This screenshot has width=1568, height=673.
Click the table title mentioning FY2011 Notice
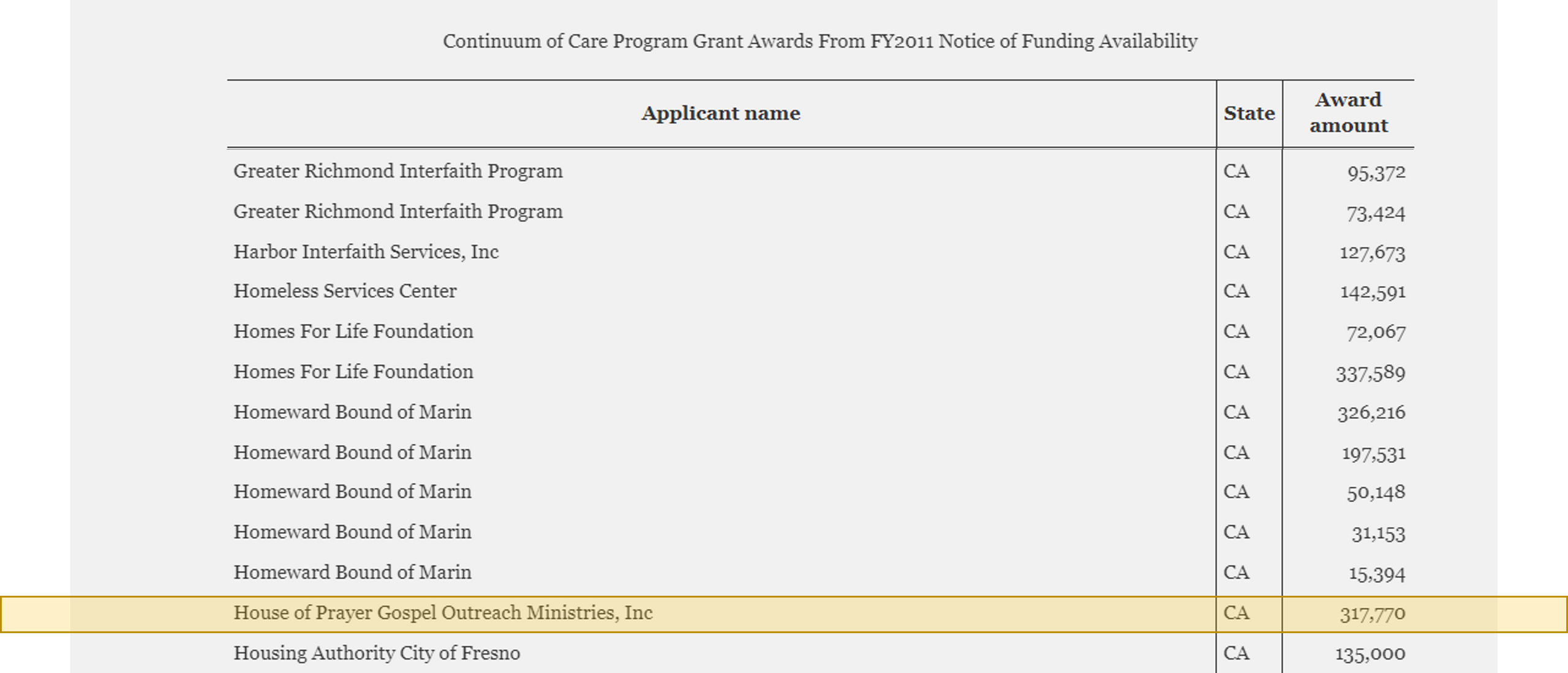pos(820,42)
